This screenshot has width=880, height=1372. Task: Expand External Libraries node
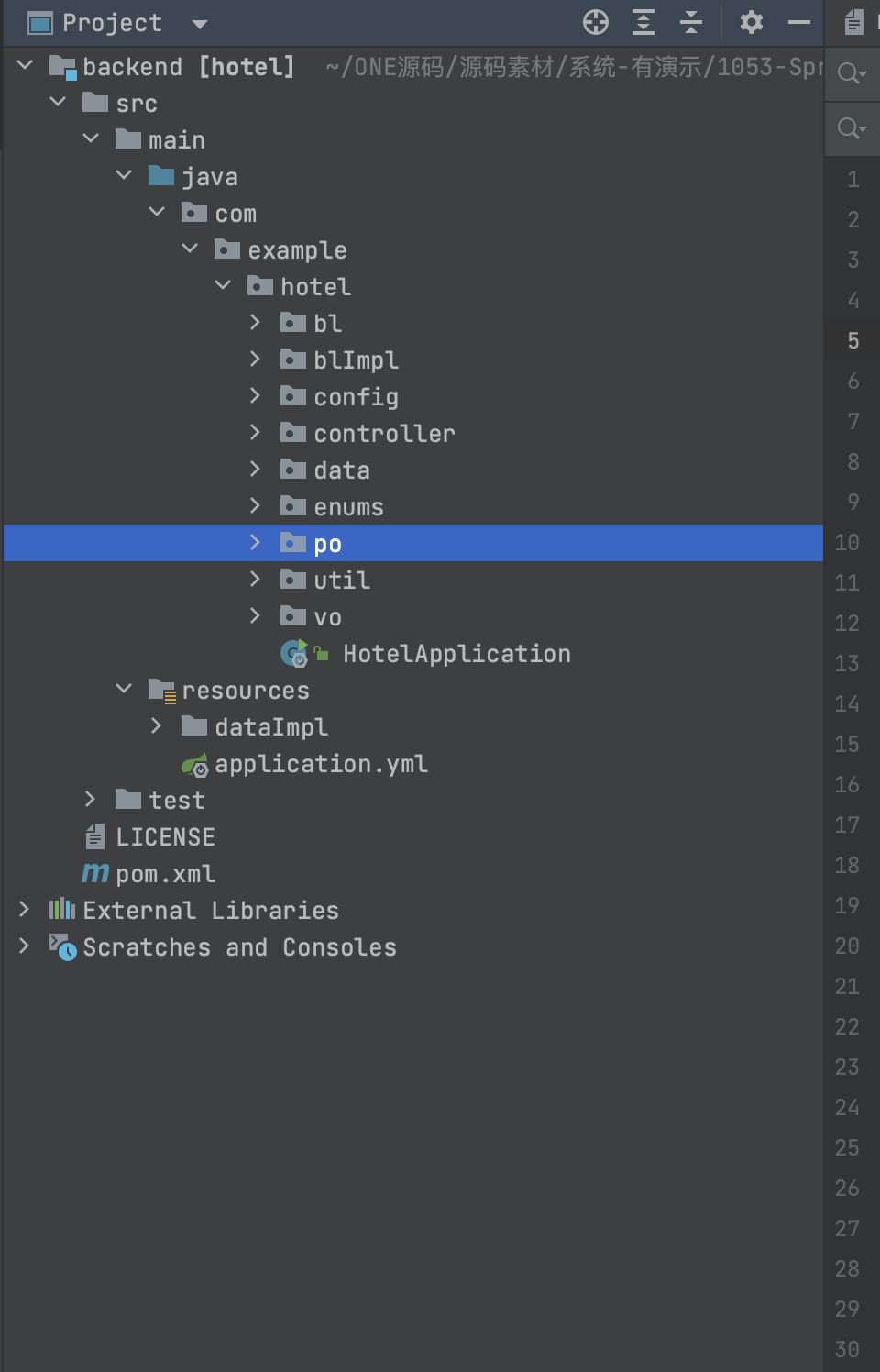tap(25, 910)
